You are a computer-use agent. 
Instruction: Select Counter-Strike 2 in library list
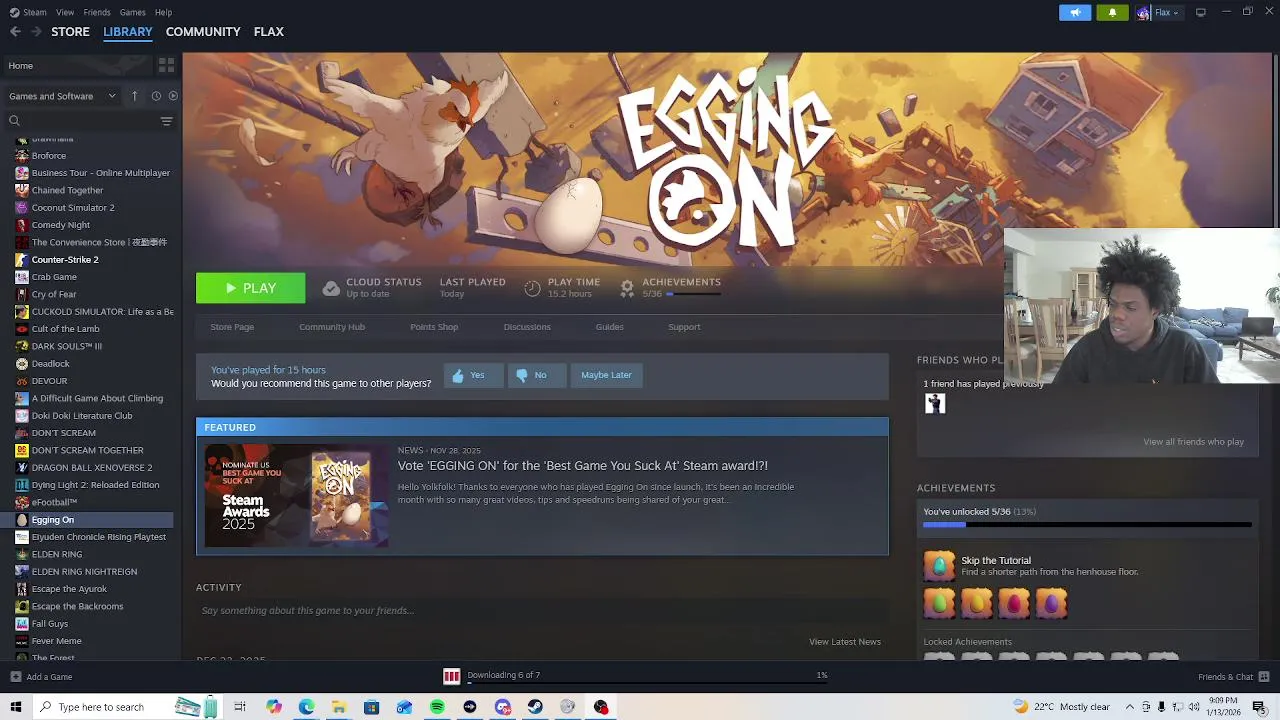[65, 260]
